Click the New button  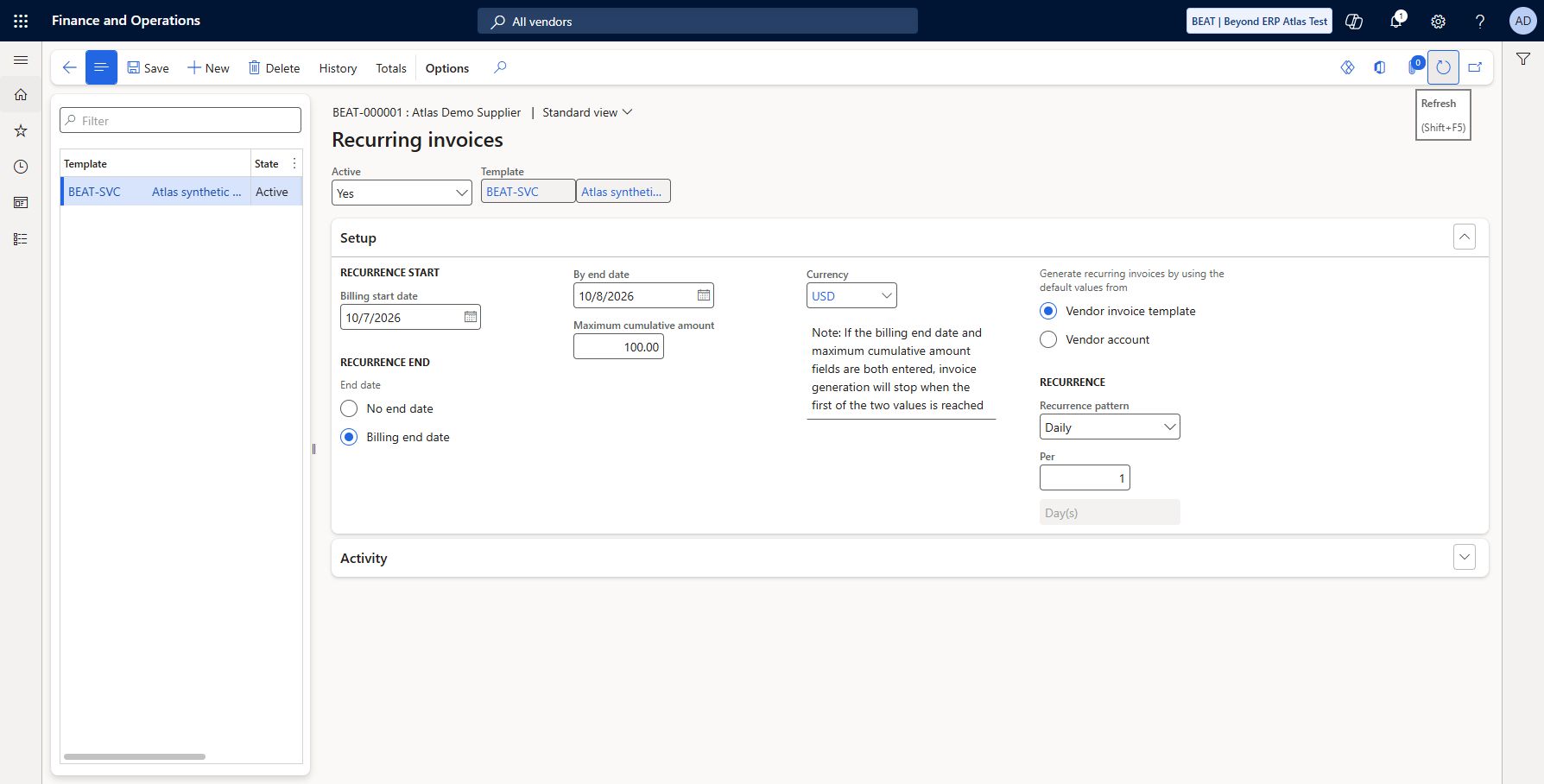(208, 68)
